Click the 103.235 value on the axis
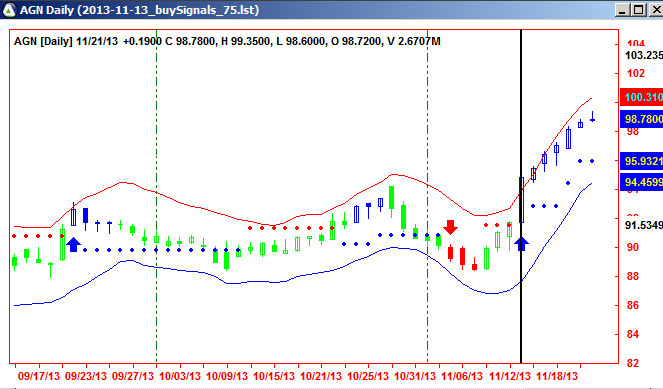663x389 pixels. [644, 55]
